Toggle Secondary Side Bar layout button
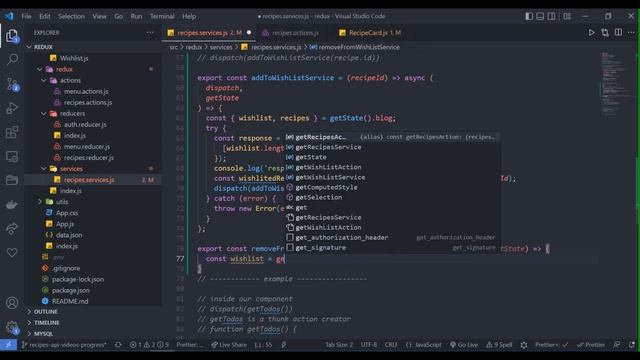The height and width of the screenshot is (360, 640). [551, 16]
